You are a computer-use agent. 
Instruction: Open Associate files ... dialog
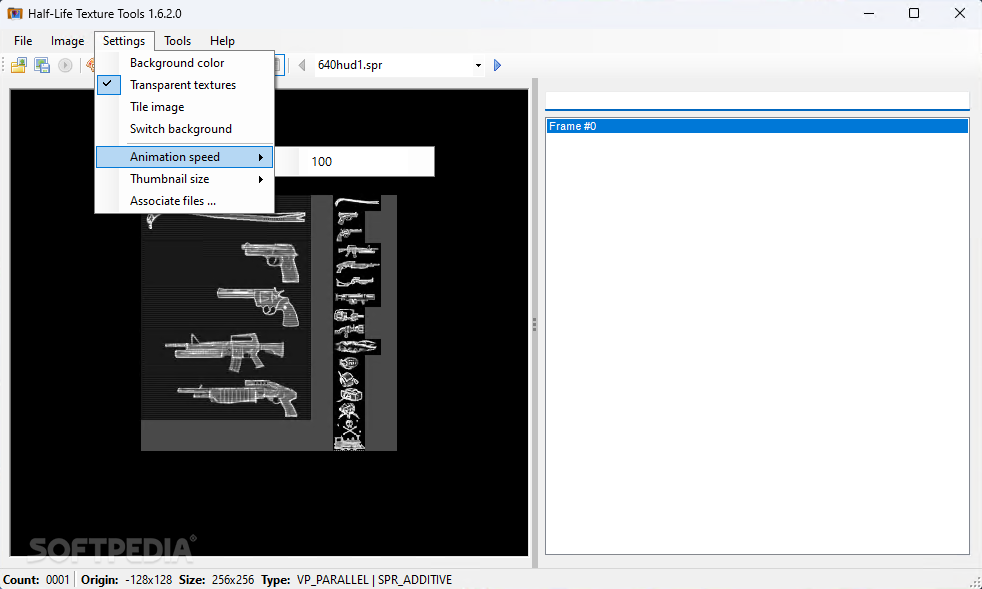click(185, 201)
